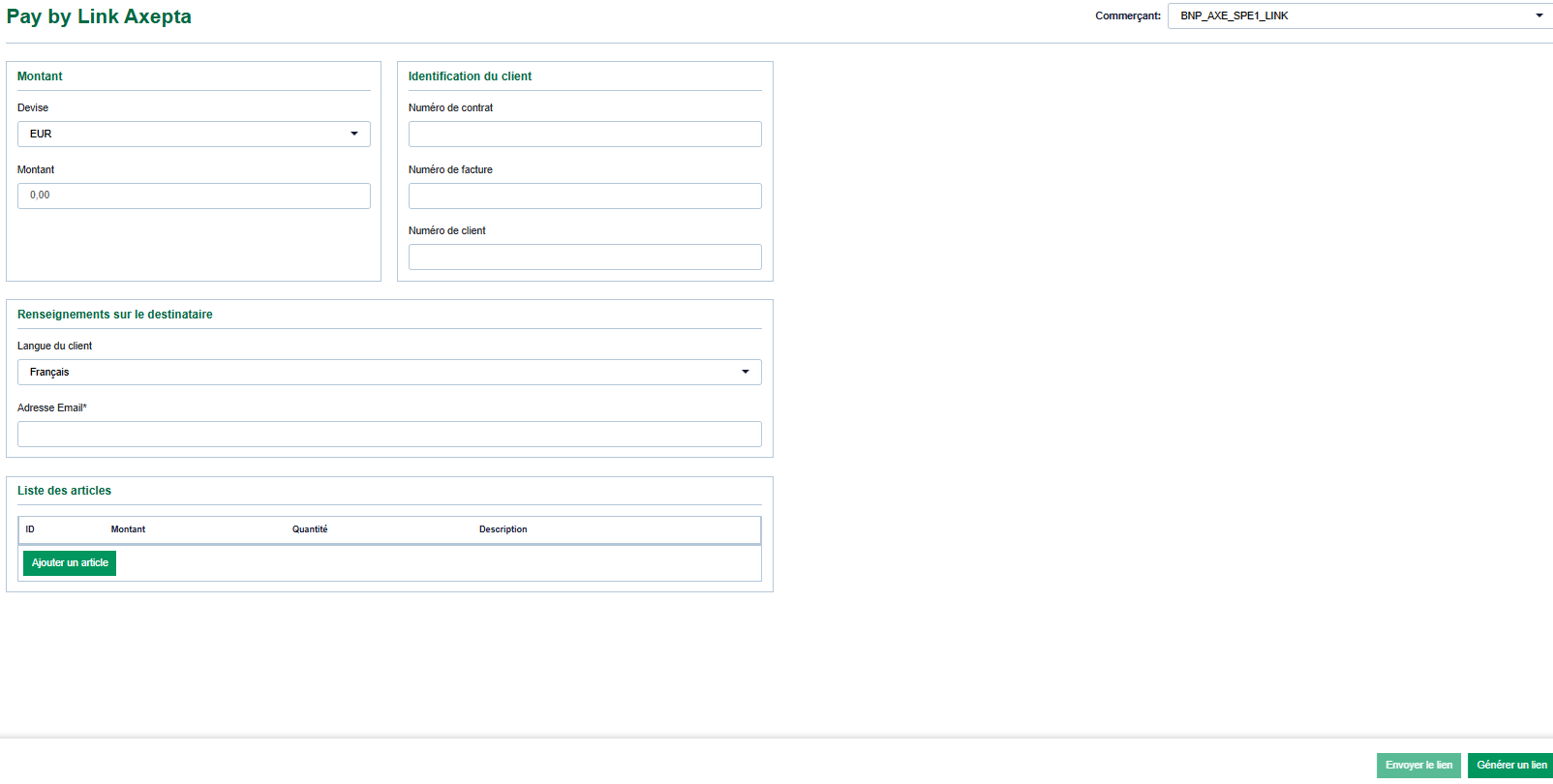
Task: Click the Quantité column header
Action: (x=310, y=529)
